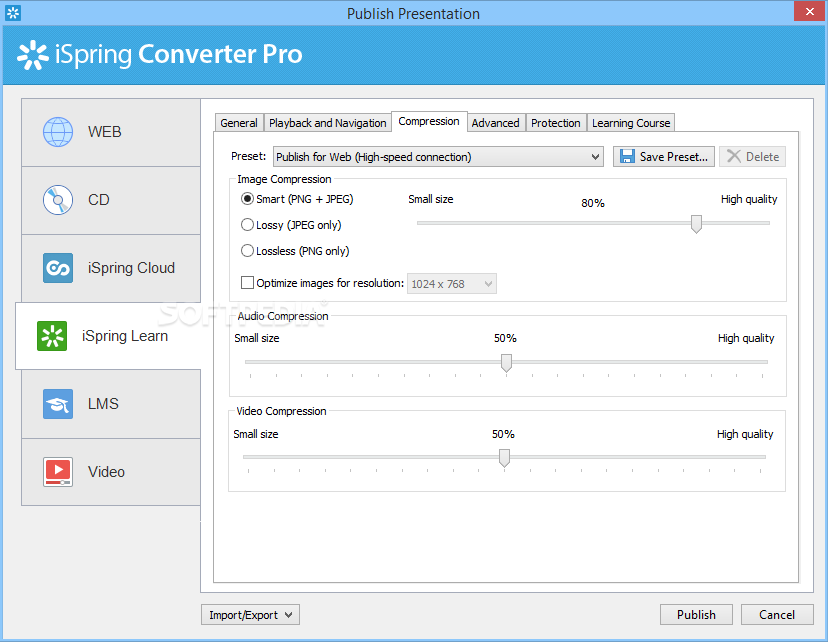Select the Compression tab
The width and height of the screenshot is (828, 642).
(429, 121)
